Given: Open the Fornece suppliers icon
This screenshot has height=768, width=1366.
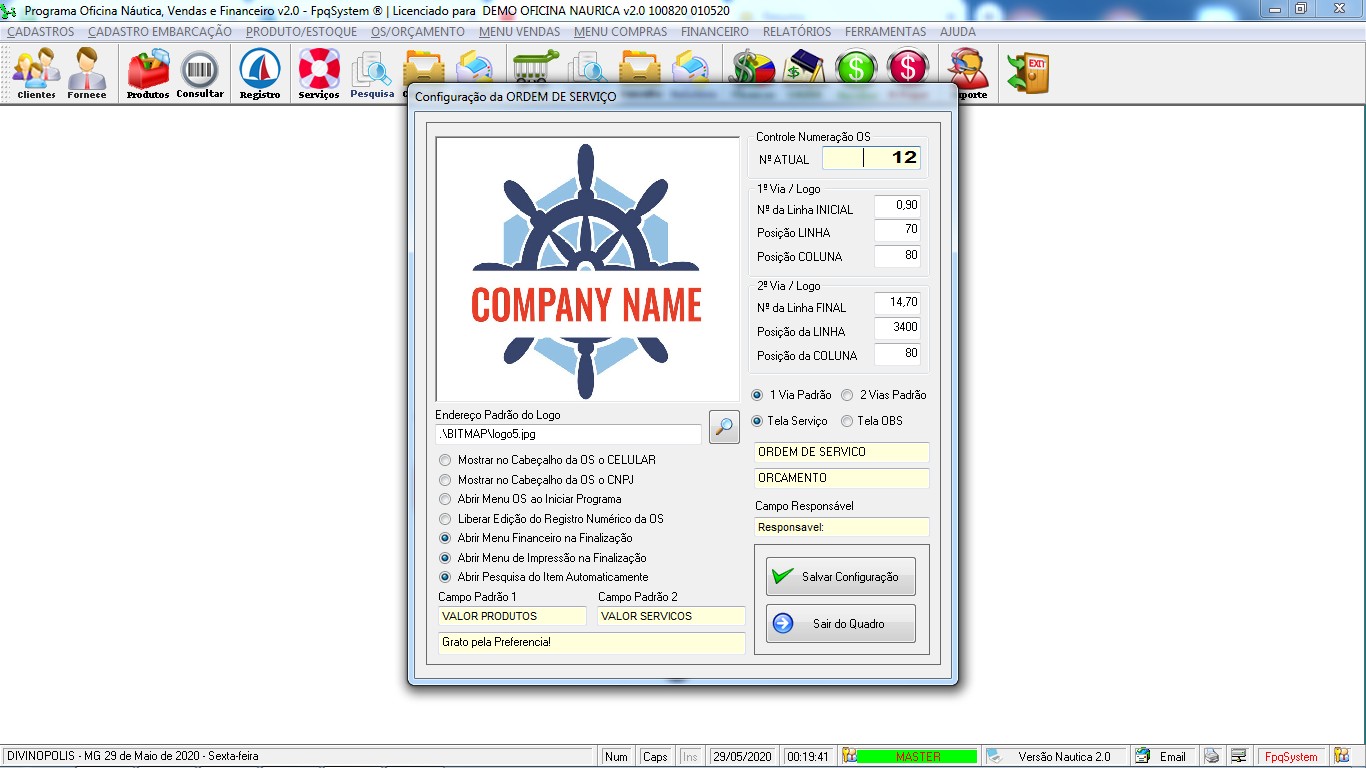Looking at the screenshot, I should tap(87, 74).
